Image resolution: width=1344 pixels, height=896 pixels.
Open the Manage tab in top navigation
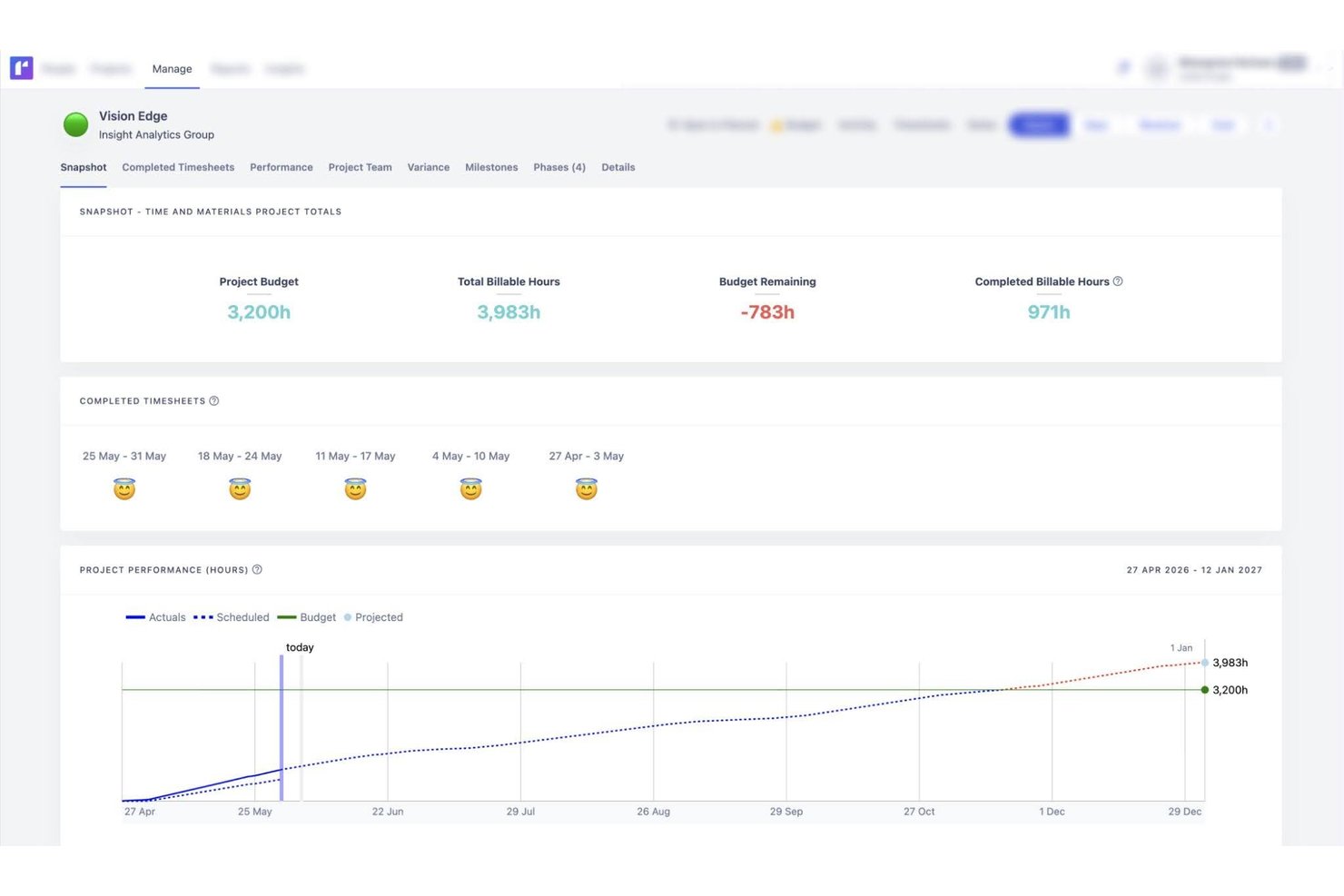pos(172,69)
